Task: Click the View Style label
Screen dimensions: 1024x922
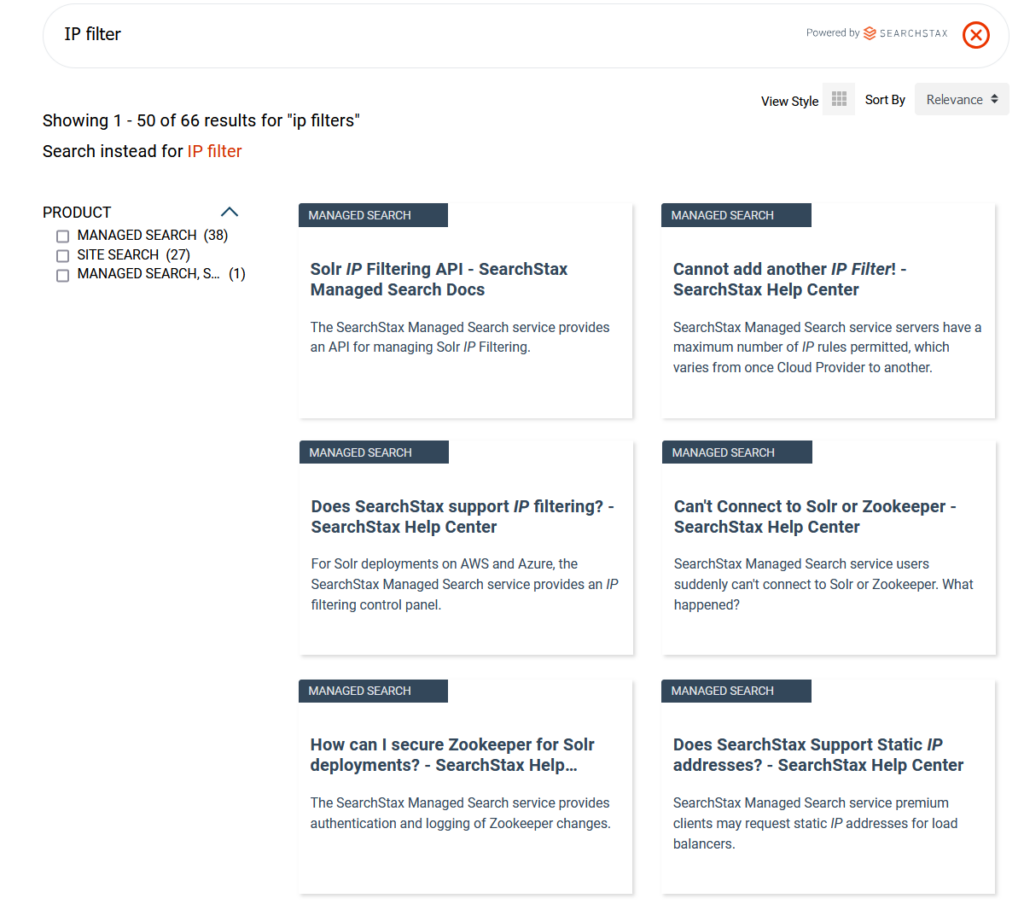Action: [x=790, y=101]
